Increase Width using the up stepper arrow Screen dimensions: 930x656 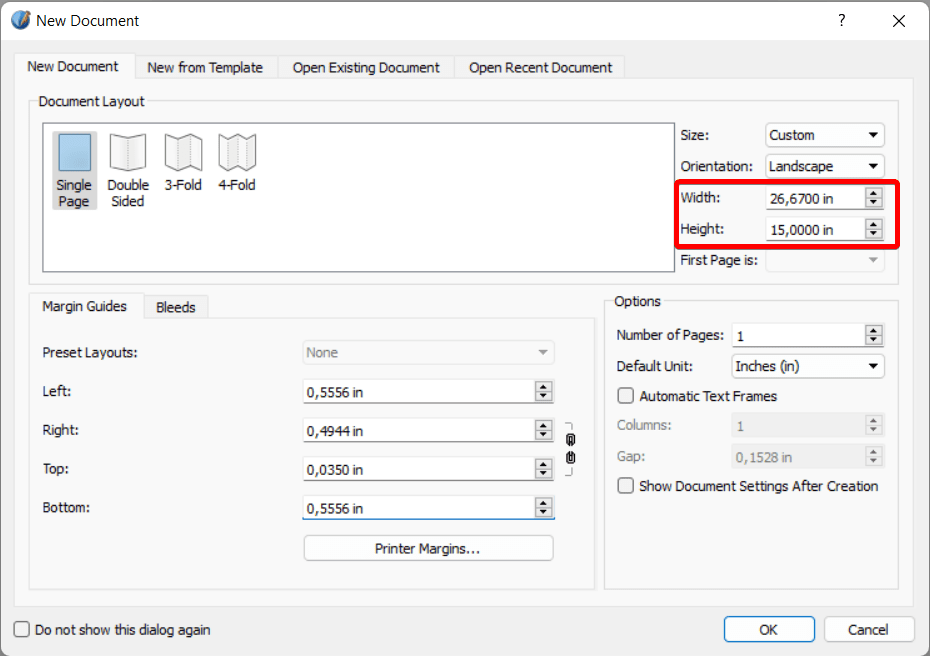(x=874, y=193)
